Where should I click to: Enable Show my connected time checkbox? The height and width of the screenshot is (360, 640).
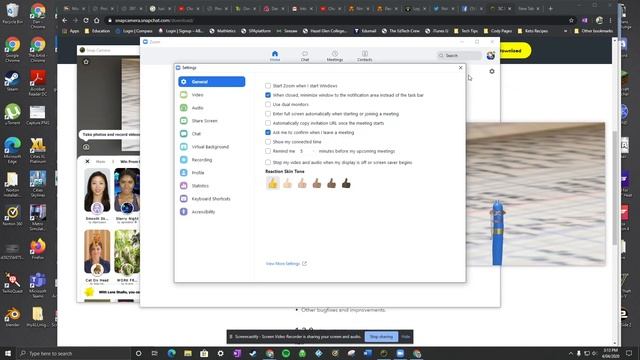[268, 142]
